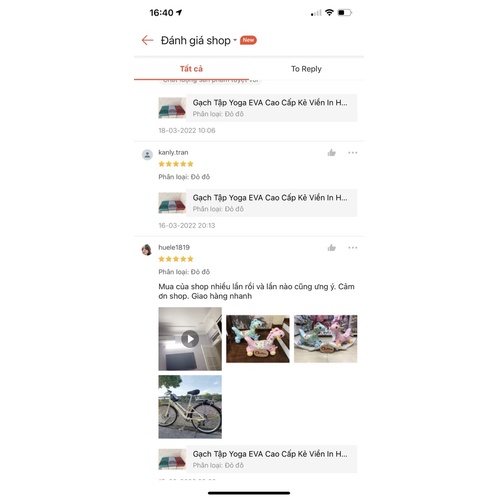Screen dimensions: 499x499
Task: Open the yoga brick product dated 18-03-2022
Action: point(258,108)
